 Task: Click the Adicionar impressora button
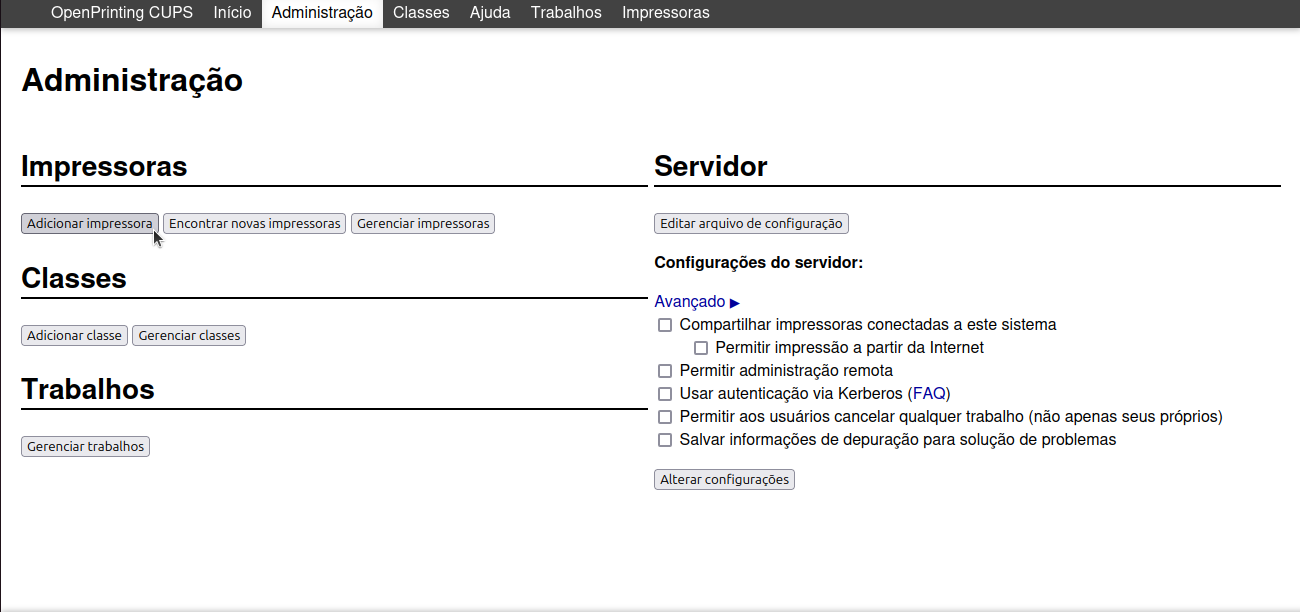click(x=90, y=224)
